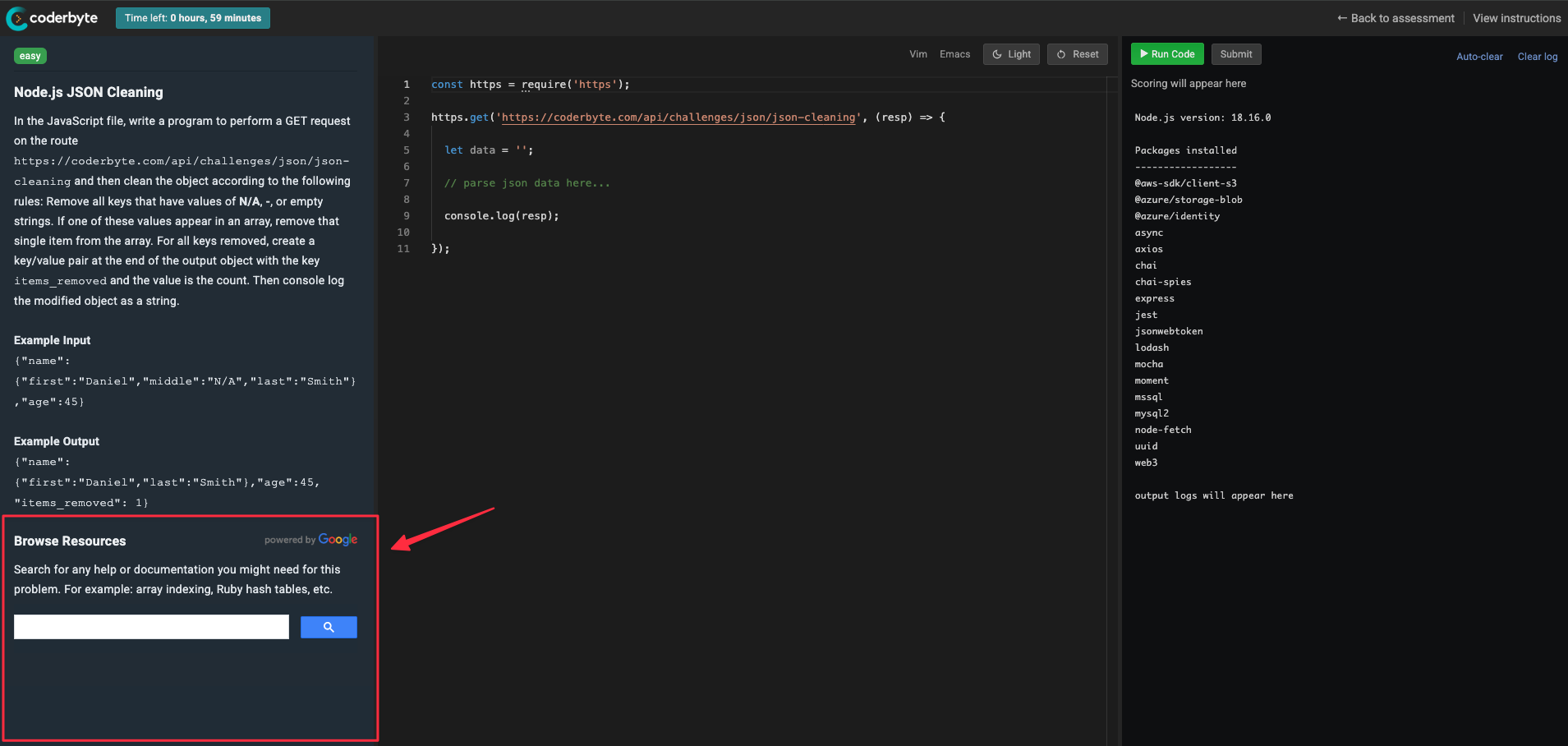Enable Emacs keybindings in editor
The image size is (1568, 746).
(954, 54)
